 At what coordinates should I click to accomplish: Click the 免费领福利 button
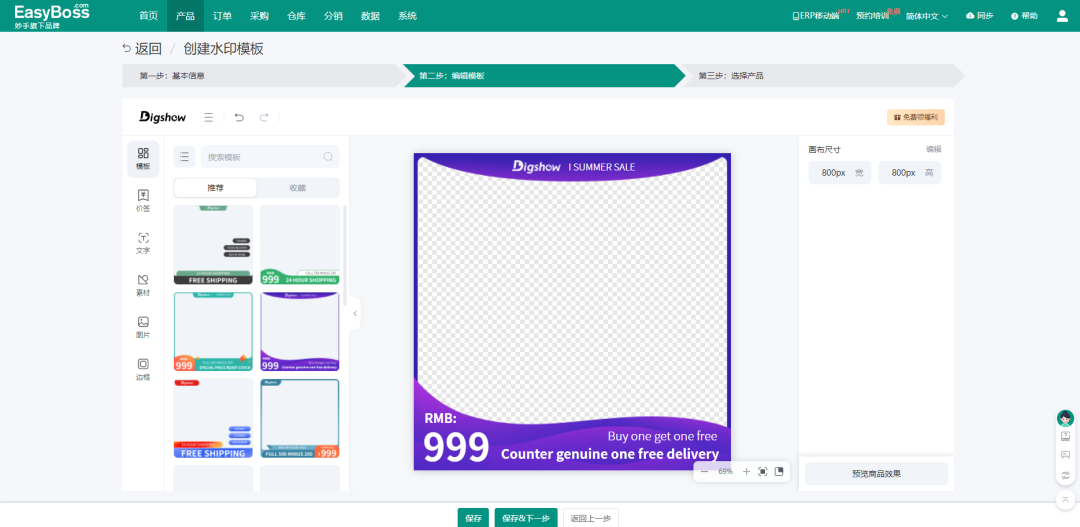(x=915, y=117)
